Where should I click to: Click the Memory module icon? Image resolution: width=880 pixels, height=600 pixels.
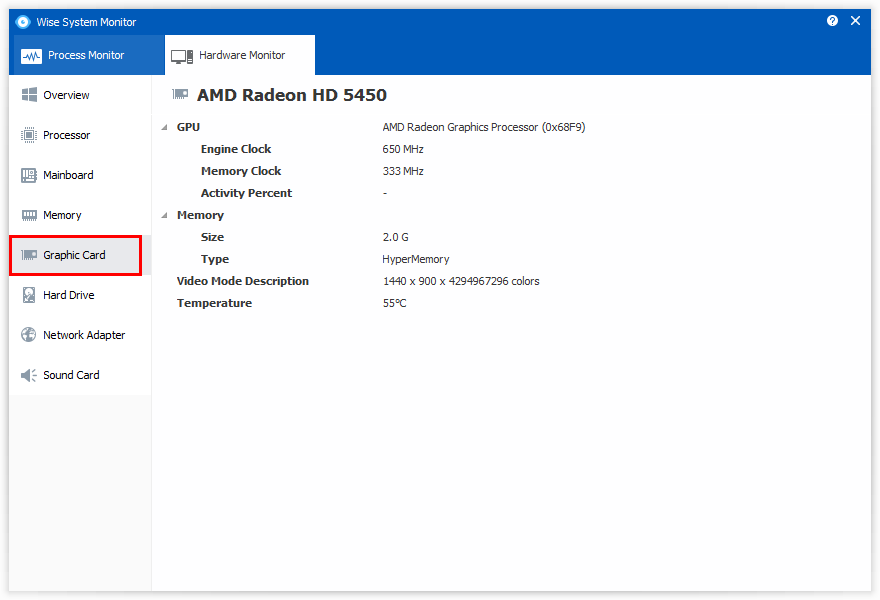click(29, 215)
